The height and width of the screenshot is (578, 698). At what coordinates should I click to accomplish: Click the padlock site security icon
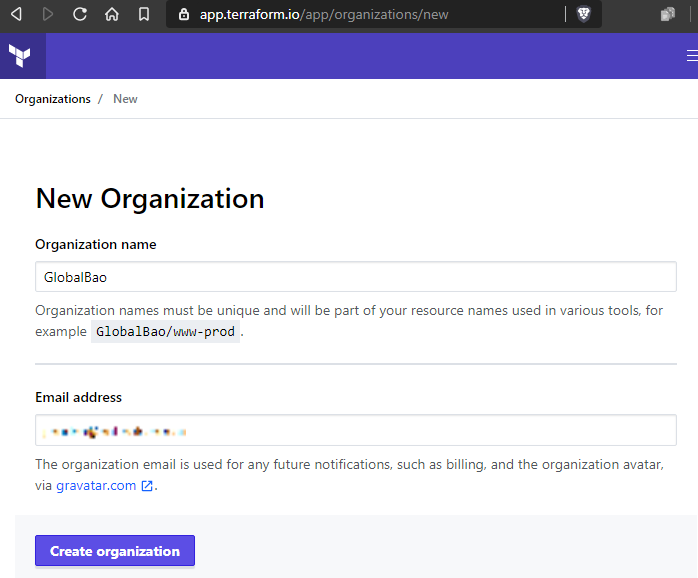183,15
